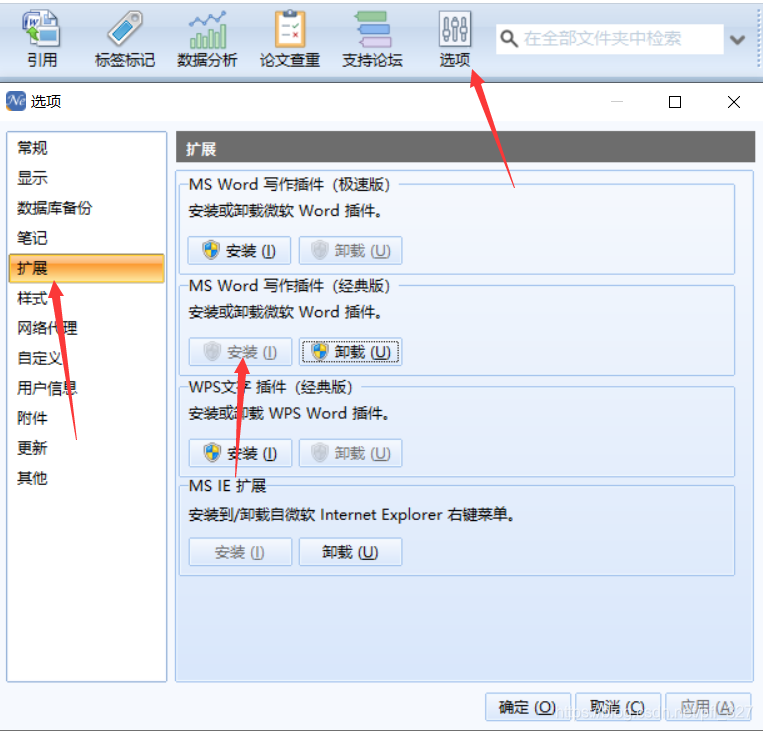Open the 自定义 settings page
This screenshot has height=731, width=763.
click(x=87, y=358)
